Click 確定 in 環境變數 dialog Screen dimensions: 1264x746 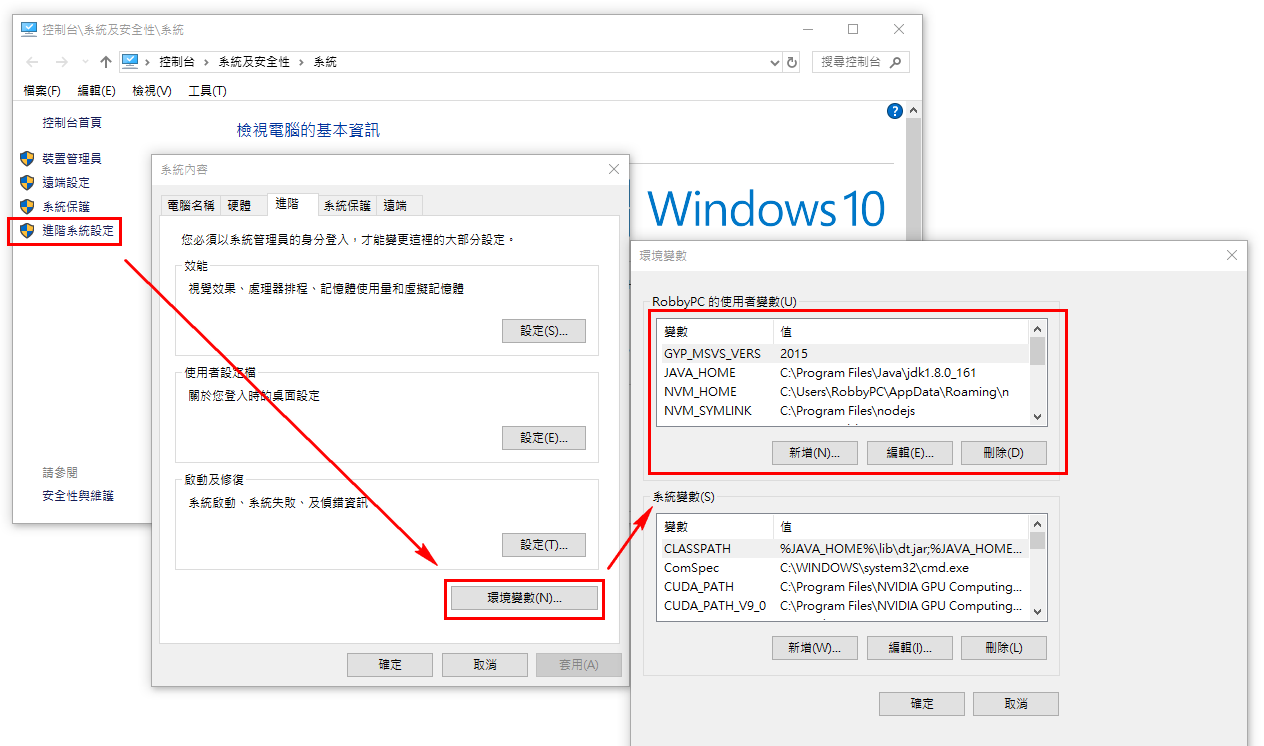(922, 704)
